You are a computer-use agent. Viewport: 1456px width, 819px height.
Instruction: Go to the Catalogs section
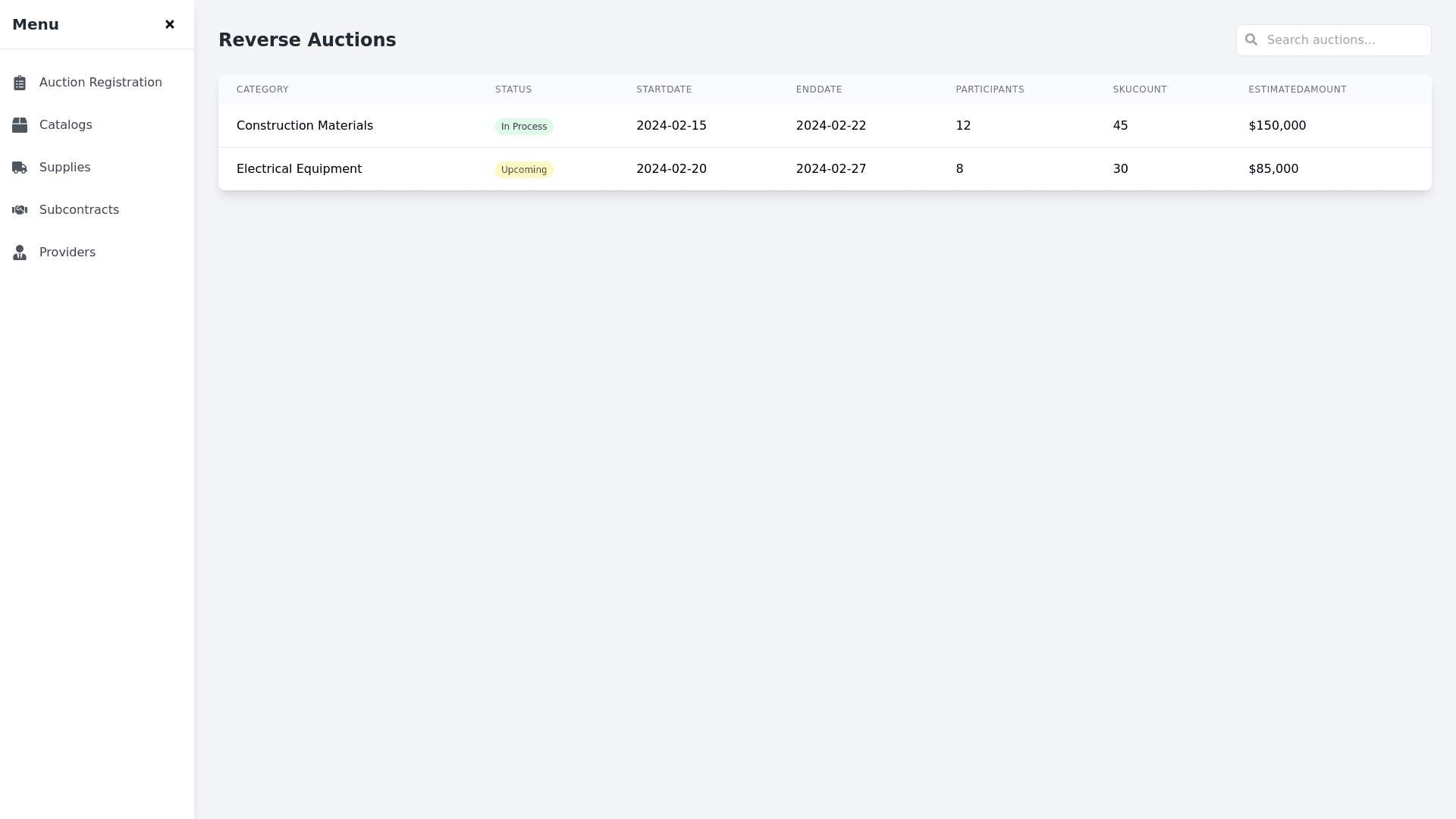point(65,125)
